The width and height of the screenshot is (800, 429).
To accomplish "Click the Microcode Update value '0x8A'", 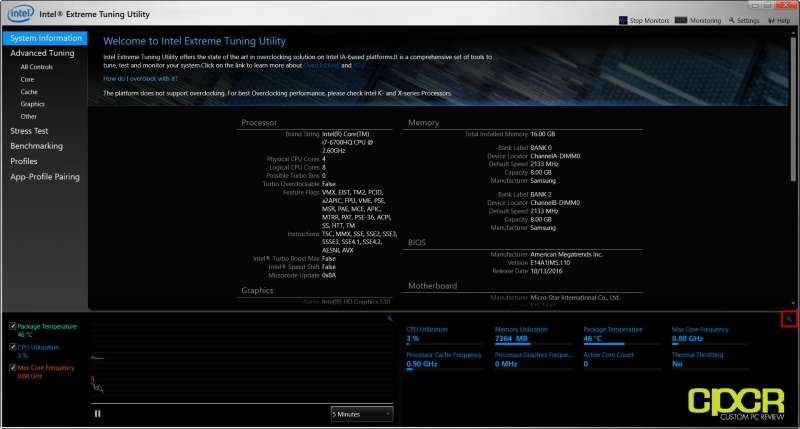I will [329, 275].
